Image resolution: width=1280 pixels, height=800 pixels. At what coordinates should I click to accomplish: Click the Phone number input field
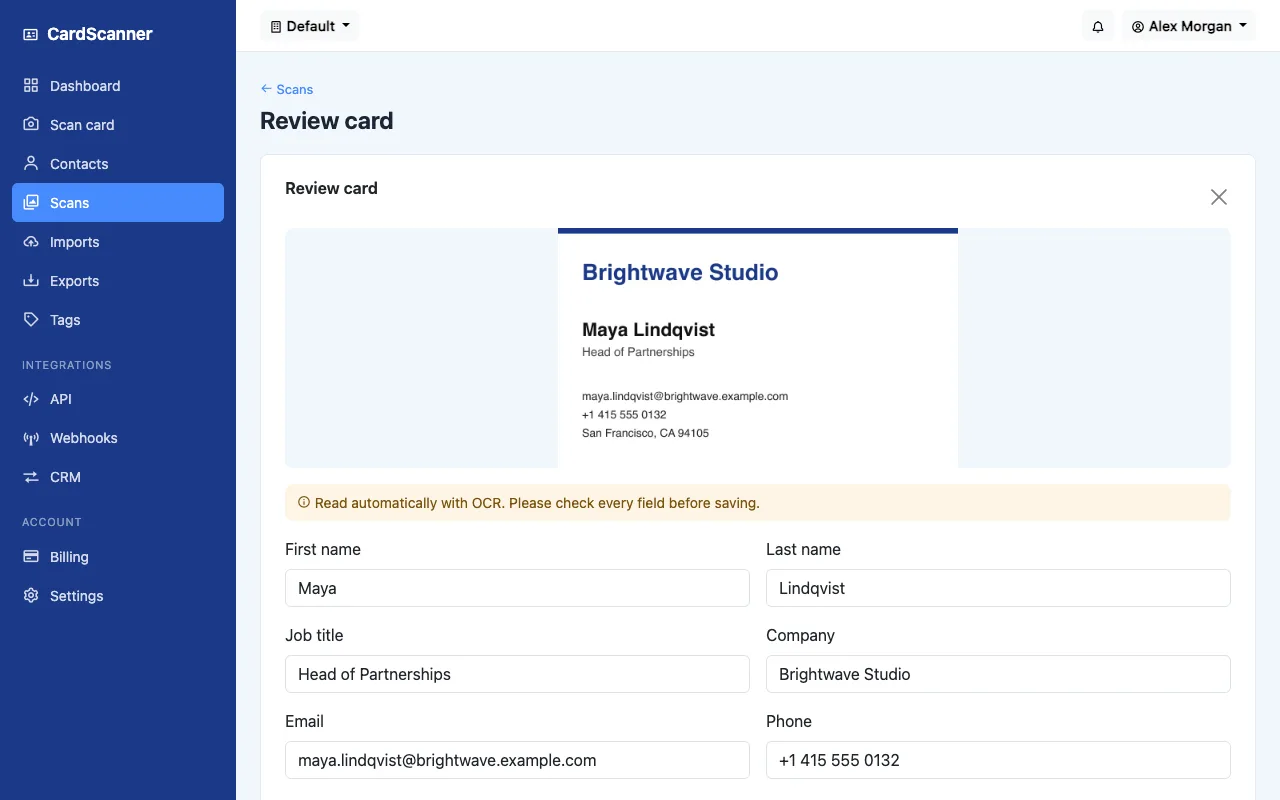click(998, 760)
